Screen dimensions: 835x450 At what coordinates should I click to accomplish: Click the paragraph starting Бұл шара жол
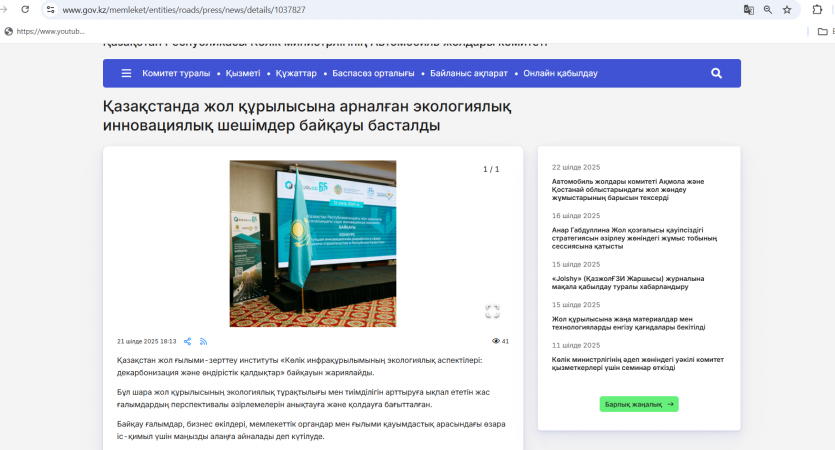(x=304, y=398)
